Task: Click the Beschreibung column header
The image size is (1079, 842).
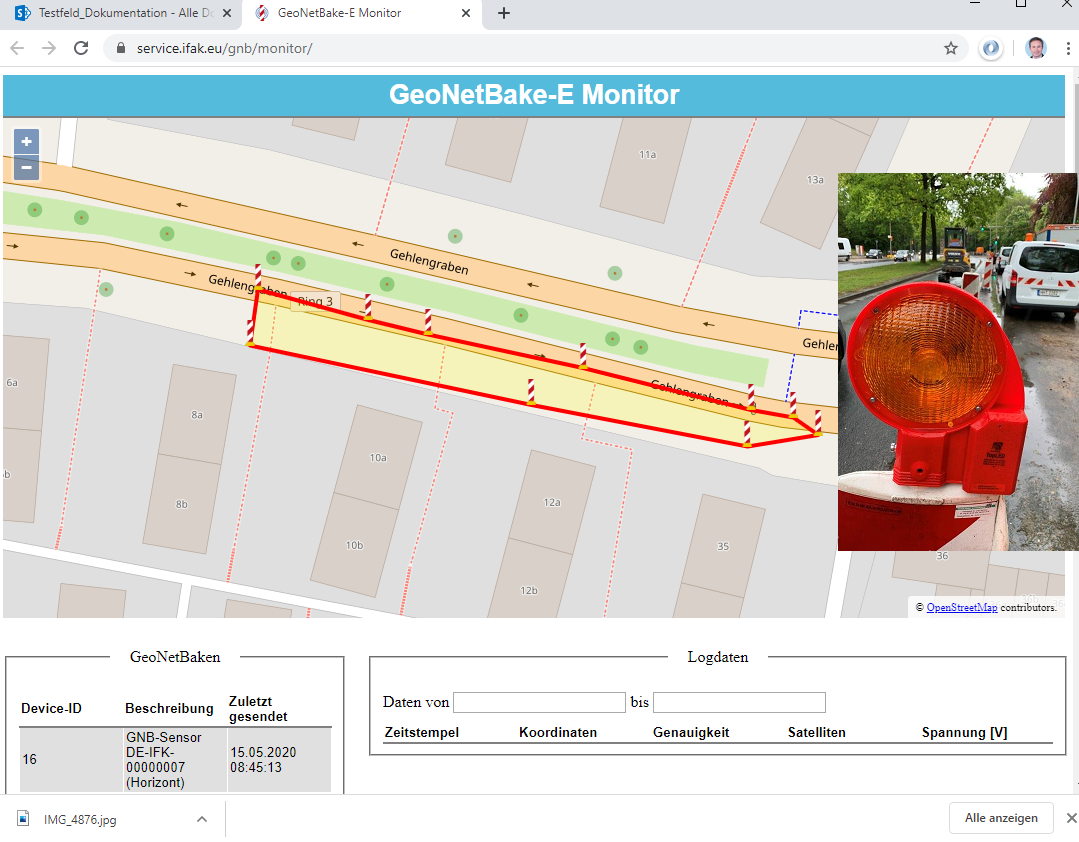Action: [x=169, y=709]
